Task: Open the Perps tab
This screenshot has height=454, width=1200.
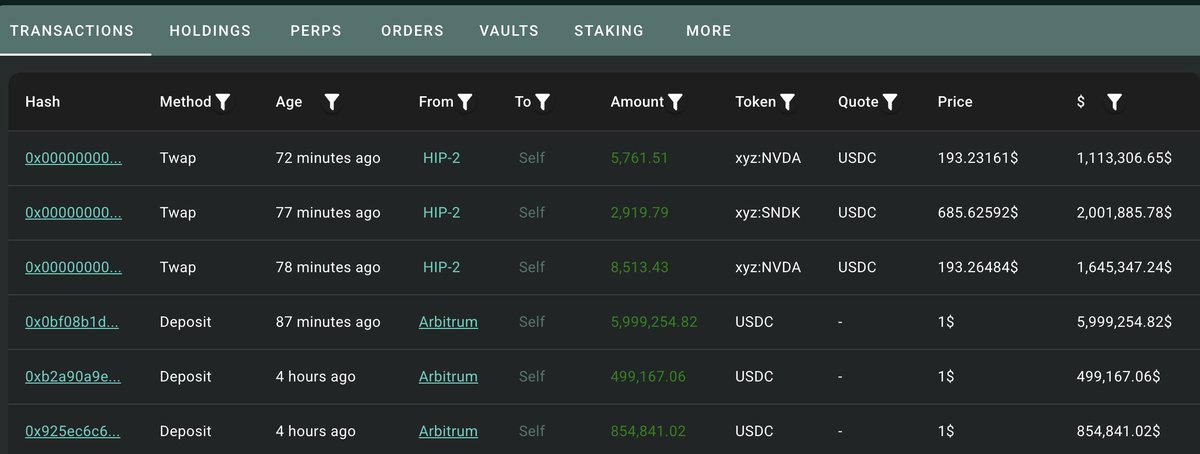Action: tap(316, 31)
